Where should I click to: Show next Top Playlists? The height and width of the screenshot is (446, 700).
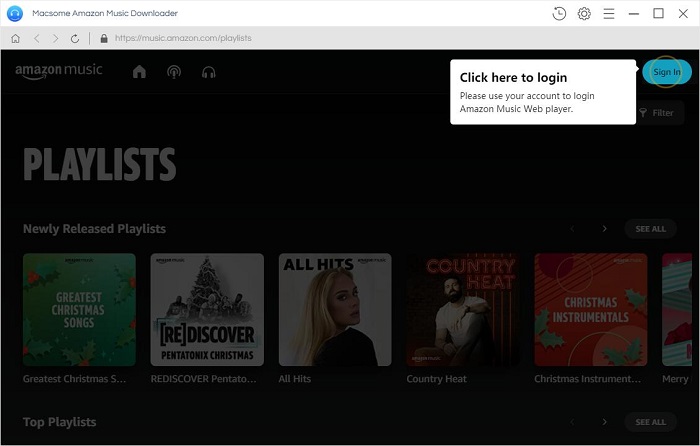pyautogui.click(x=604, y=422)
